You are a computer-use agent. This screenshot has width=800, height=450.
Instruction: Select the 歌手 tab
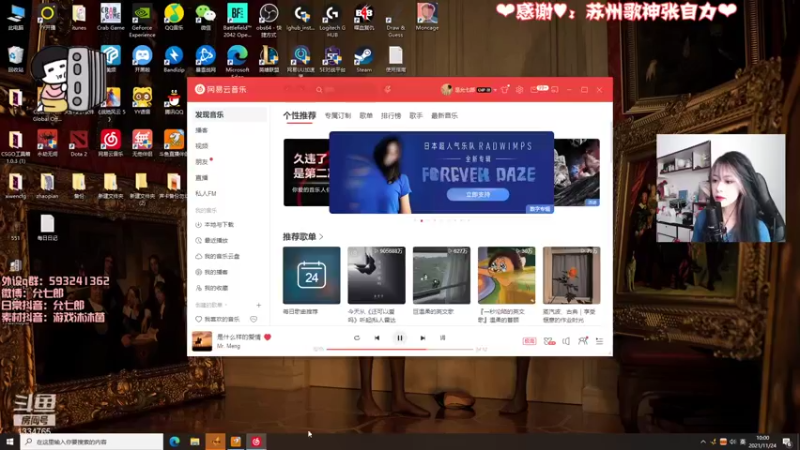(x=416, y=116)
